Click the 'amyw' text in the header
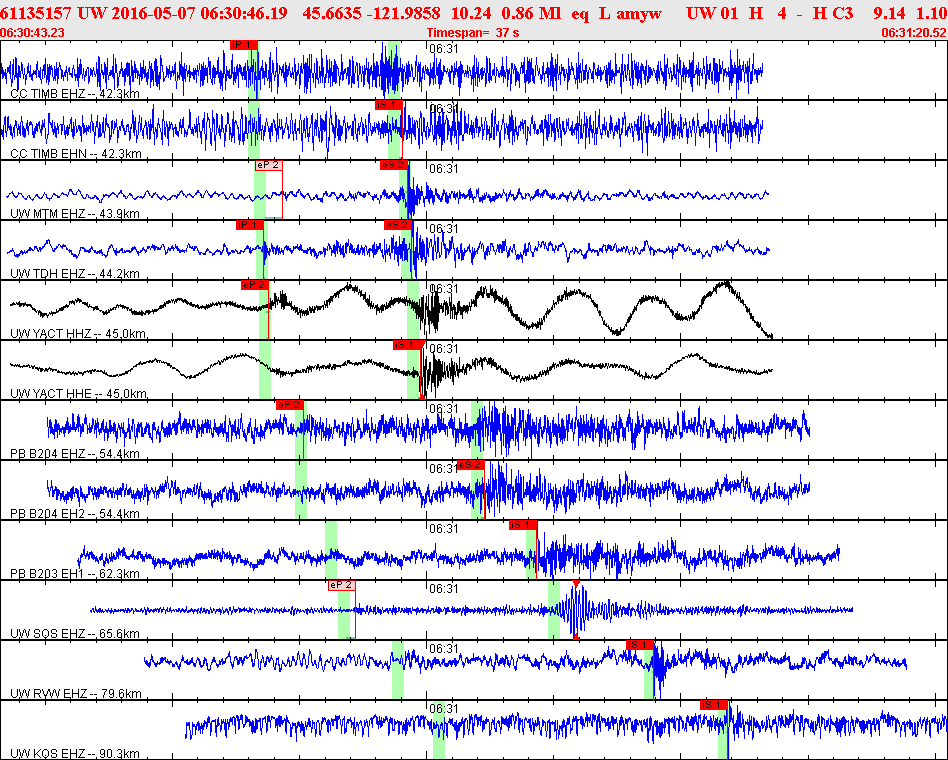Image resolution: width=948 pixels, height=760 pixels. click(639, 13)
